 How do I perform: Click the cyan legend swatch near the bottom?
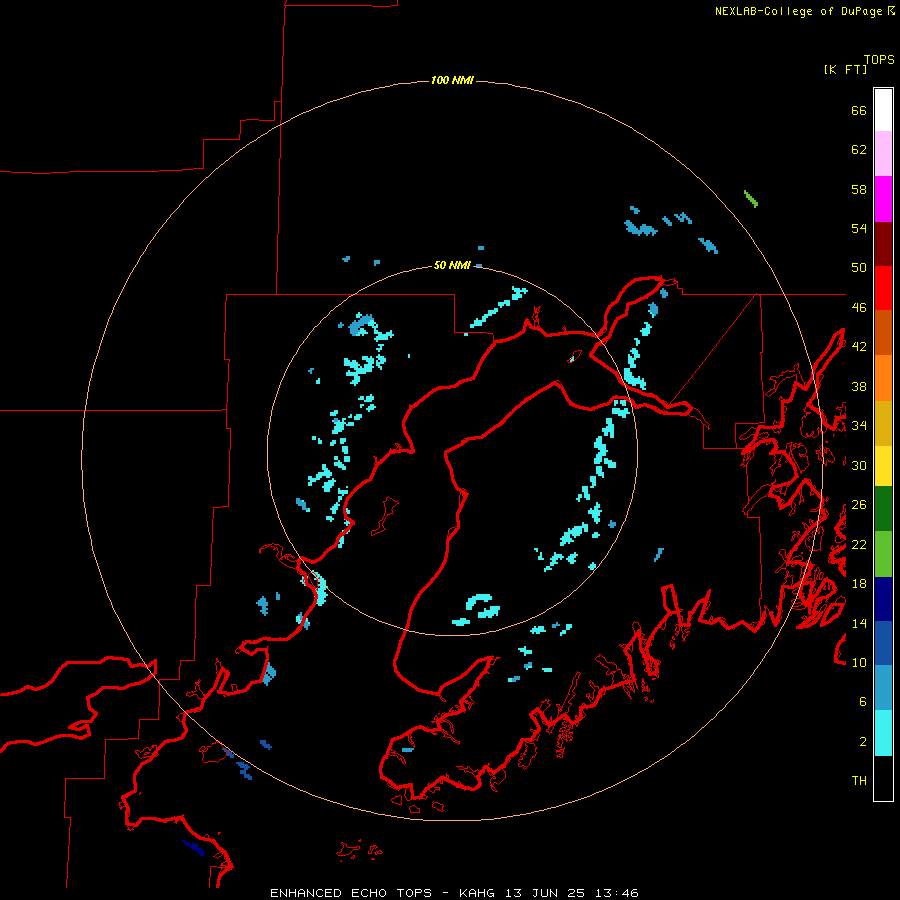pyautogui.click(x=883, y=733)
